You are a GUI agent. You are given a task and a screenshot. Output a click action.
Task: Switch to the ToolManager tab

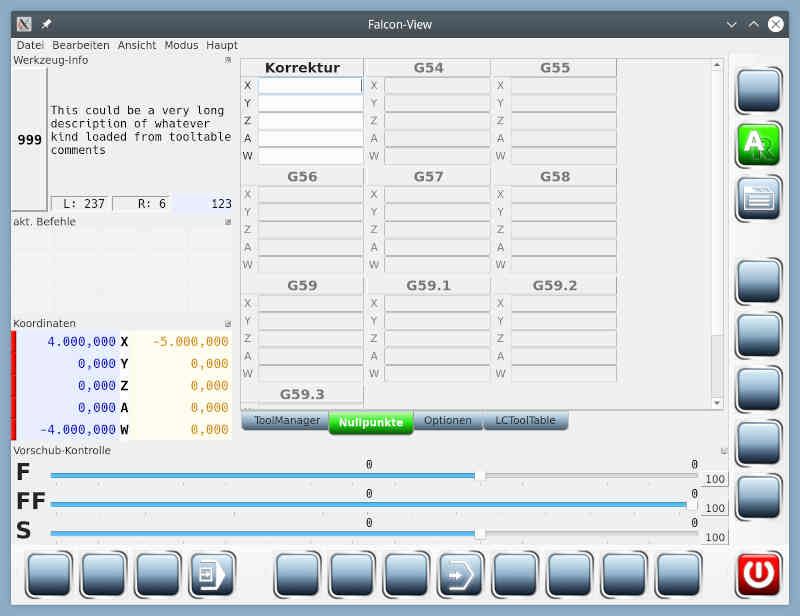[x=285, y=421]
